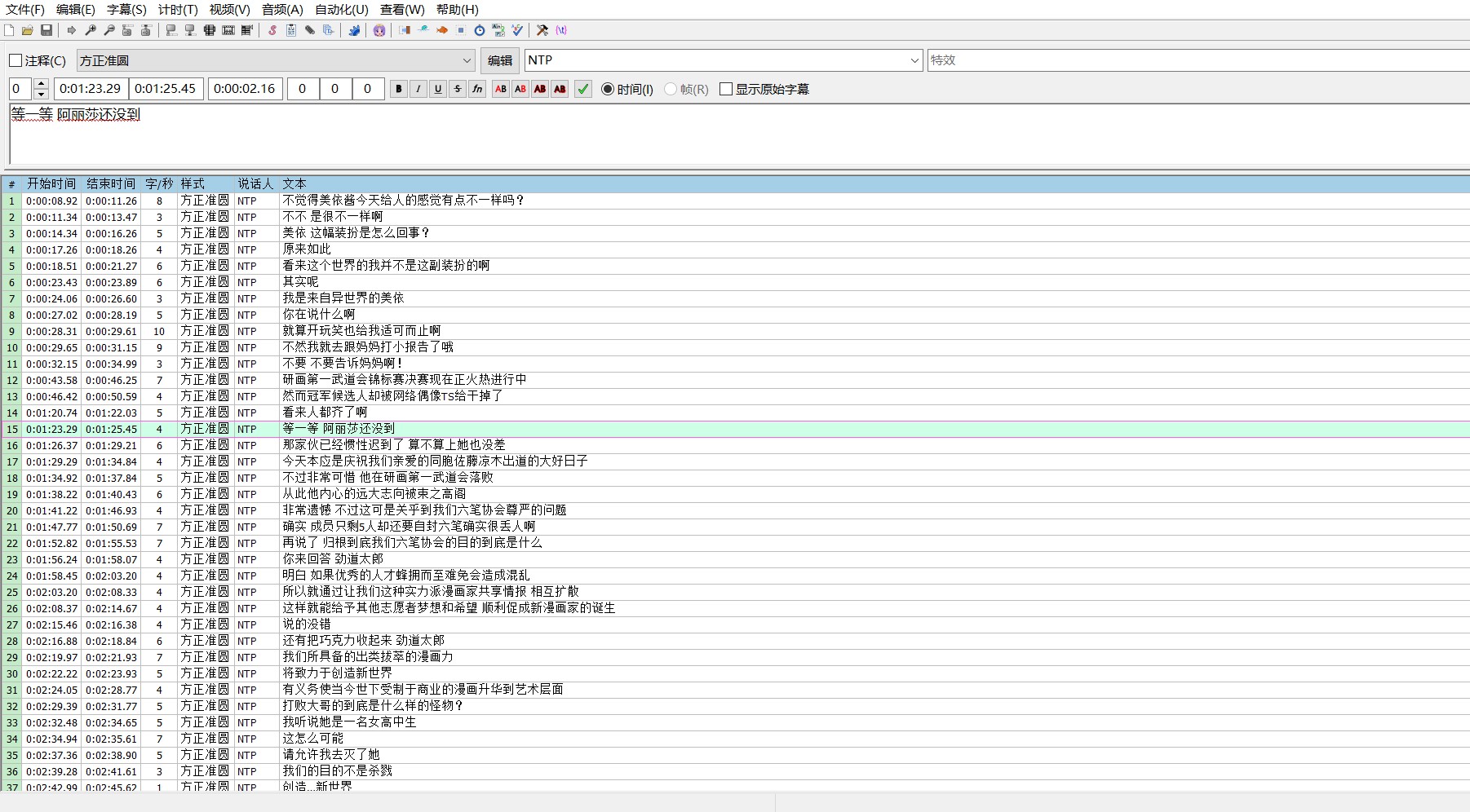Toggle italic with the I button

(x=418, y=89)
